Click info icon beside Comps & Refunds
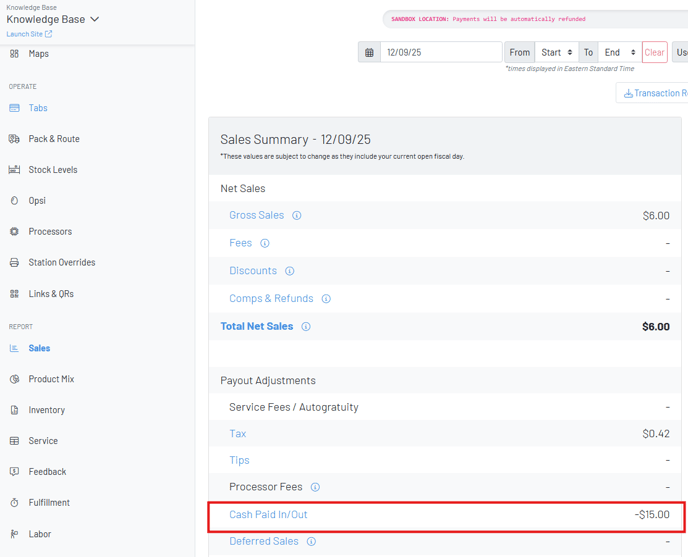688x557 pixels. [x=326, y=299]
